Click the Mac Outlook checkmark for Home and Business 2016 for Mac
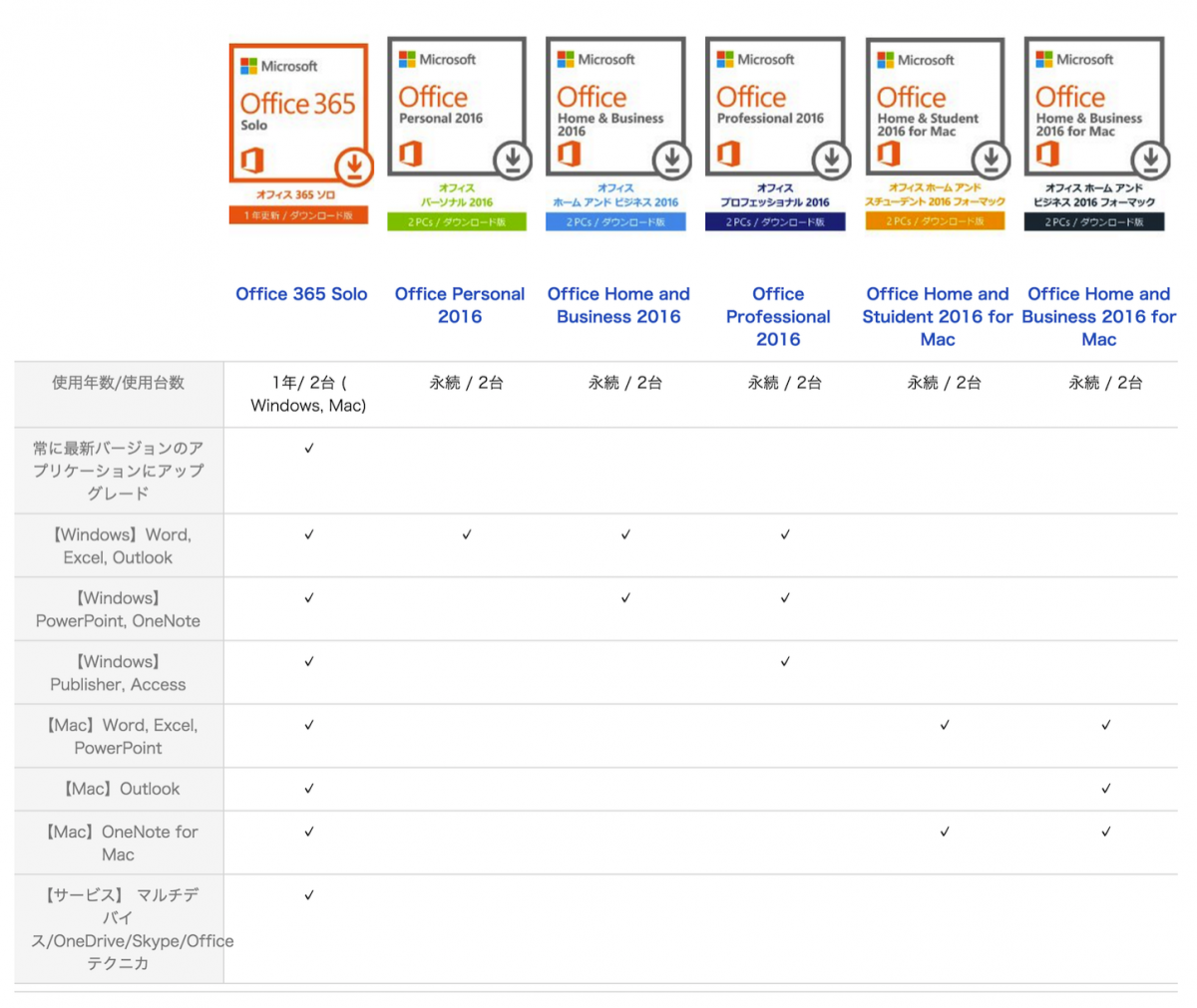 (1105, 789)
